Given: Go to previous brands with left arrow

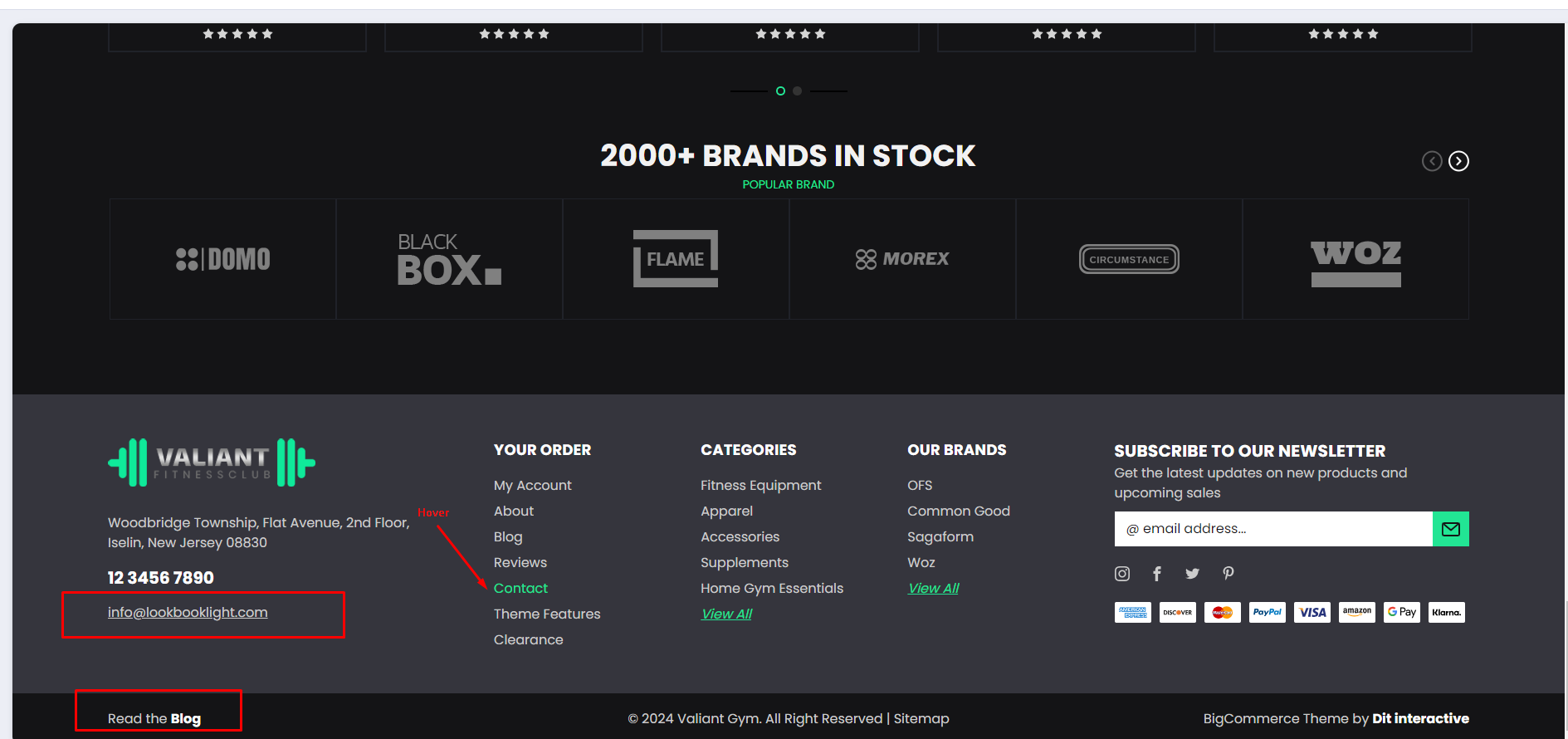Looking at the screenshot, I should 1432,161.
